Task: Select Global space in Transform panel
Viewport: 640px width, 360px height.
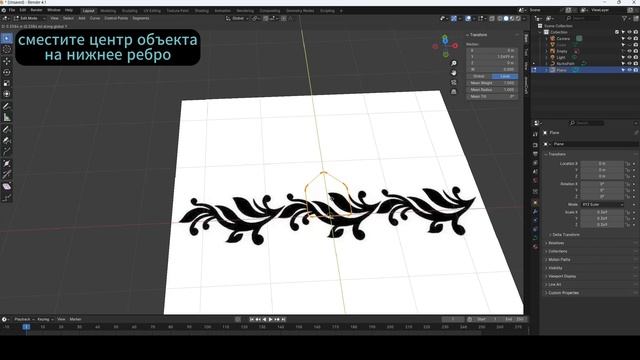Action: [479, 76]
